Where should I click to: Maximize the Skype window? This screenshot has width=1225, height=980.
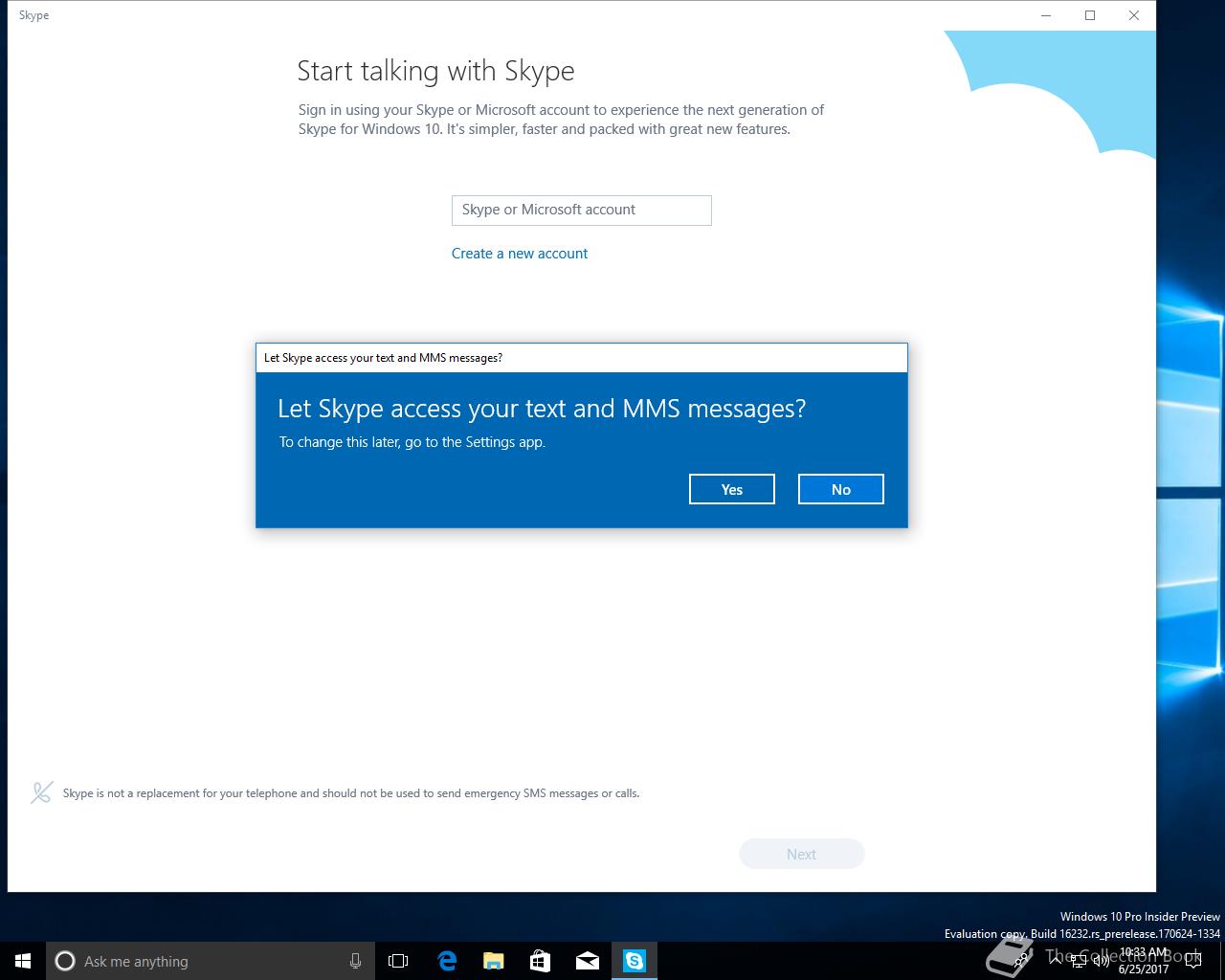[1089, 15]
